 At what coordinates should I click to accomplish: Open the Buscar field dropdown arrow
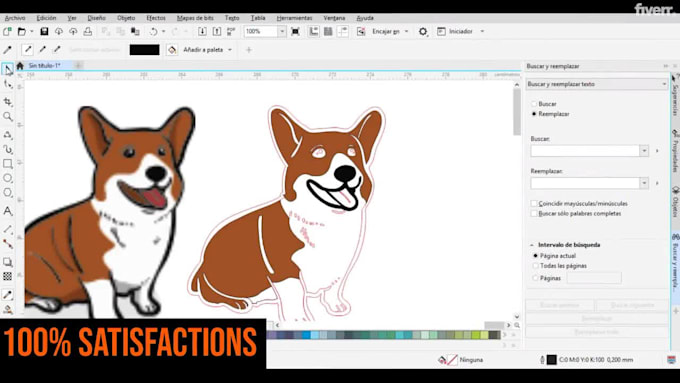[x=644, y=151]
